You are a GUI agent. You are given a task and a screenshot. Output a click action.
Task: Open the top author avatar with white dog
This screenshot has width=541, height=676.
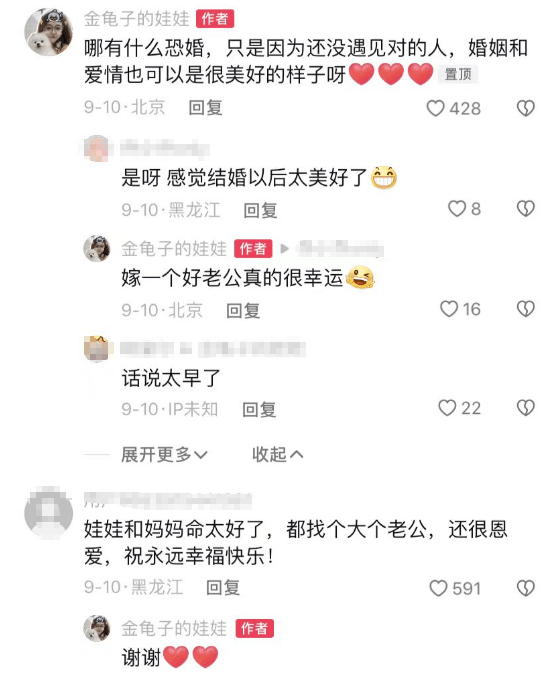(48, 31)
